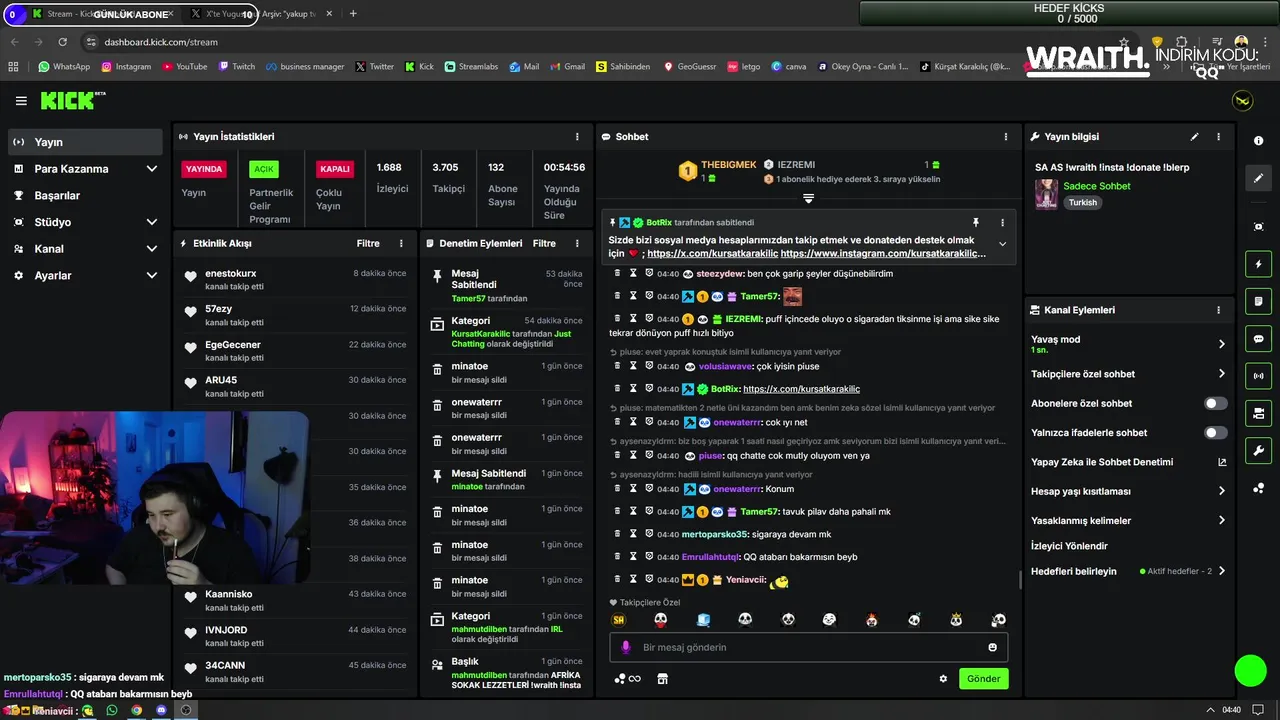Select Yayın in the left sidebar
Screen dimensions: 1280x720
(85, 142)
